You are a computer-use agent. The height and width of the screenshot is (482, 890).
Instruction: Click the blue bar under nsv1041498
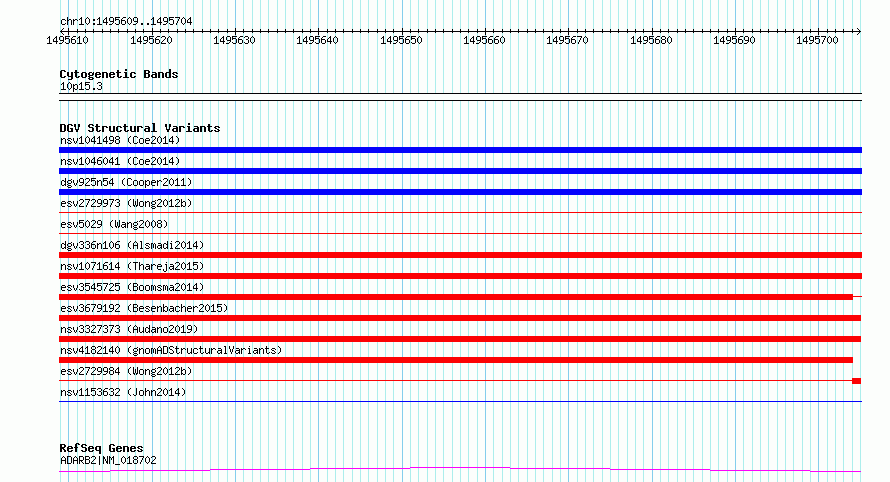[x=460, y=150]
